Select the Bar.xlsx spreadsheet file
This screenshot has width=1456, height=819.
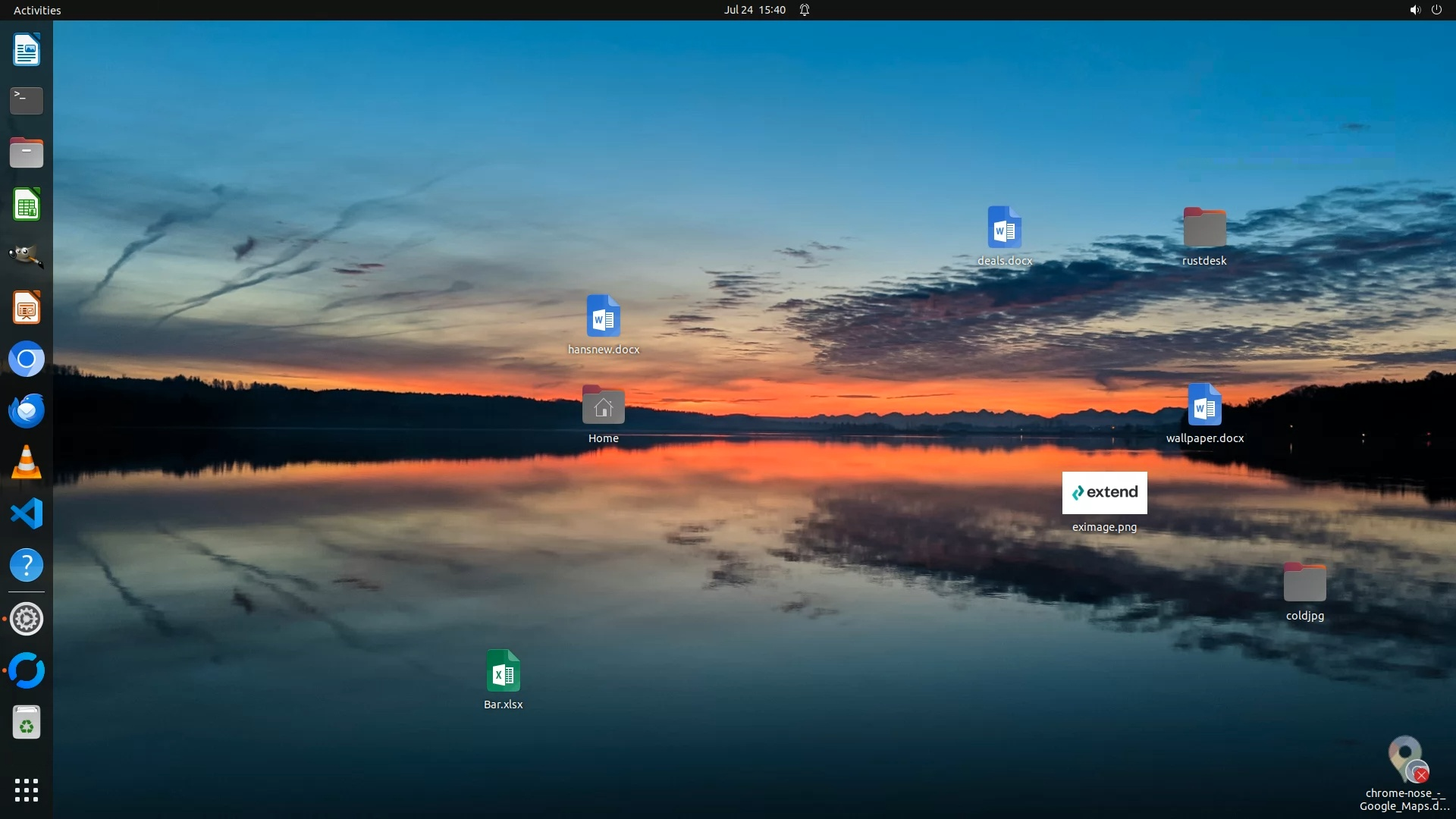point(503,671)
